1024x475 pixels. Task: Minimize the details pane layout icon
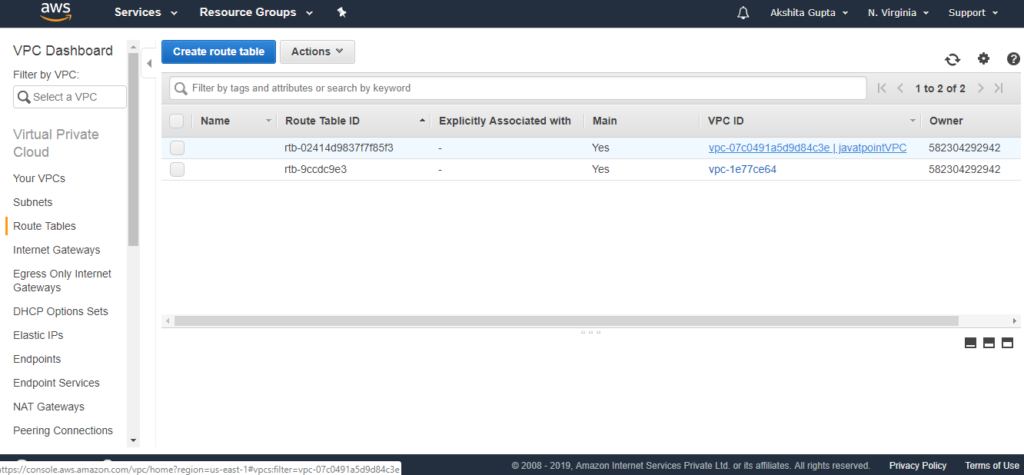pyautogui.click(x=970, y=343)
